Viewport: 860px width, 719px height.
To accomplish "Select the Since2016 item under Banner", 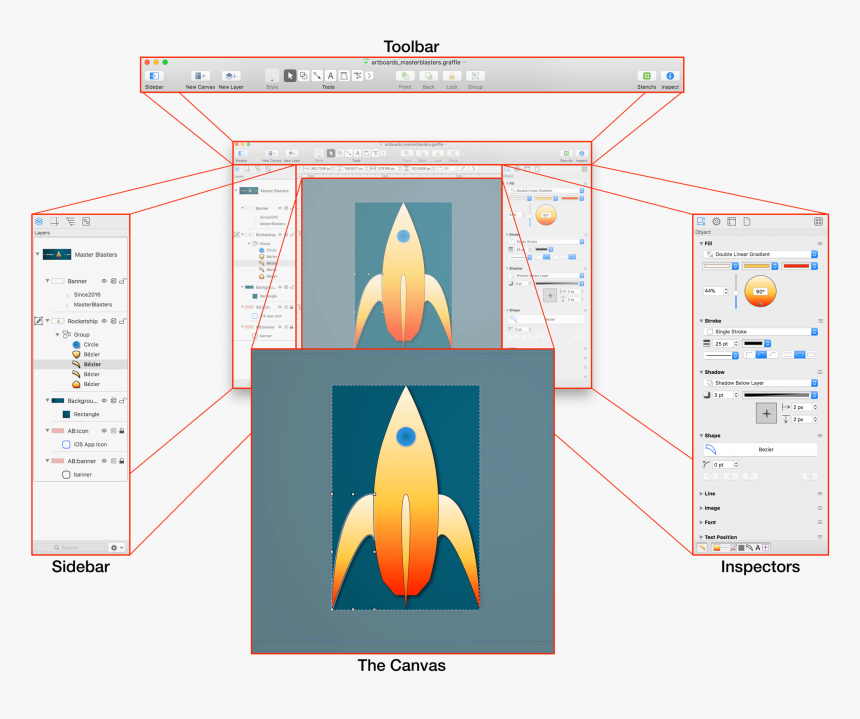I will (87, 295).
